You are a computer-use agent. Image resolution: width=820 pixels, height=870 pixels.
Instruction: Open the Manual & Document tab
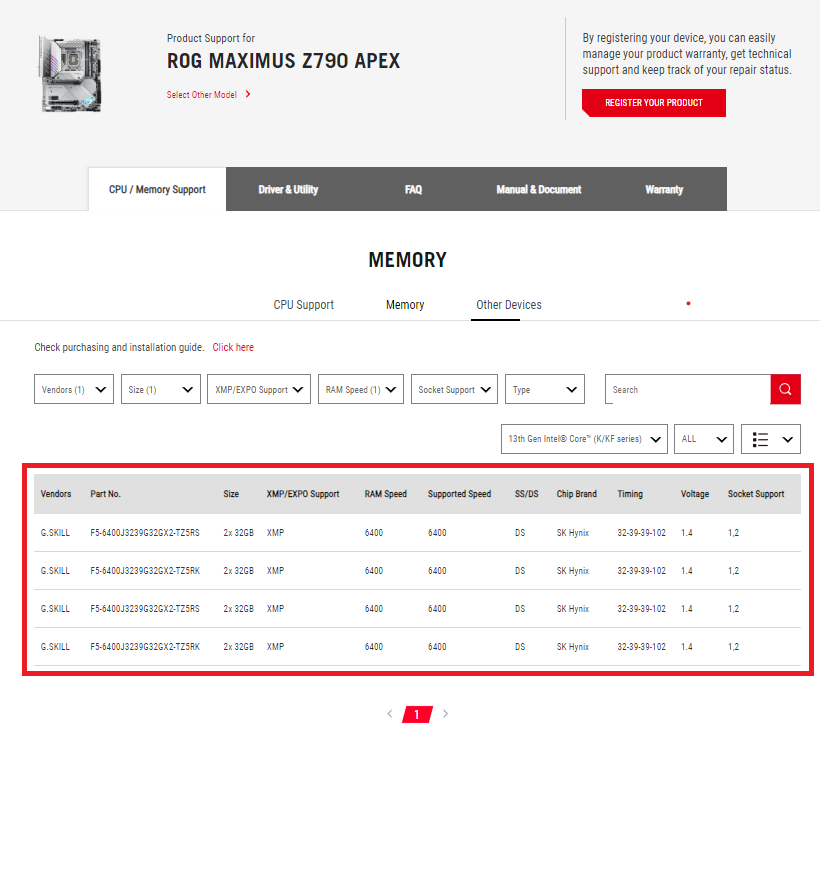point(539,189)
